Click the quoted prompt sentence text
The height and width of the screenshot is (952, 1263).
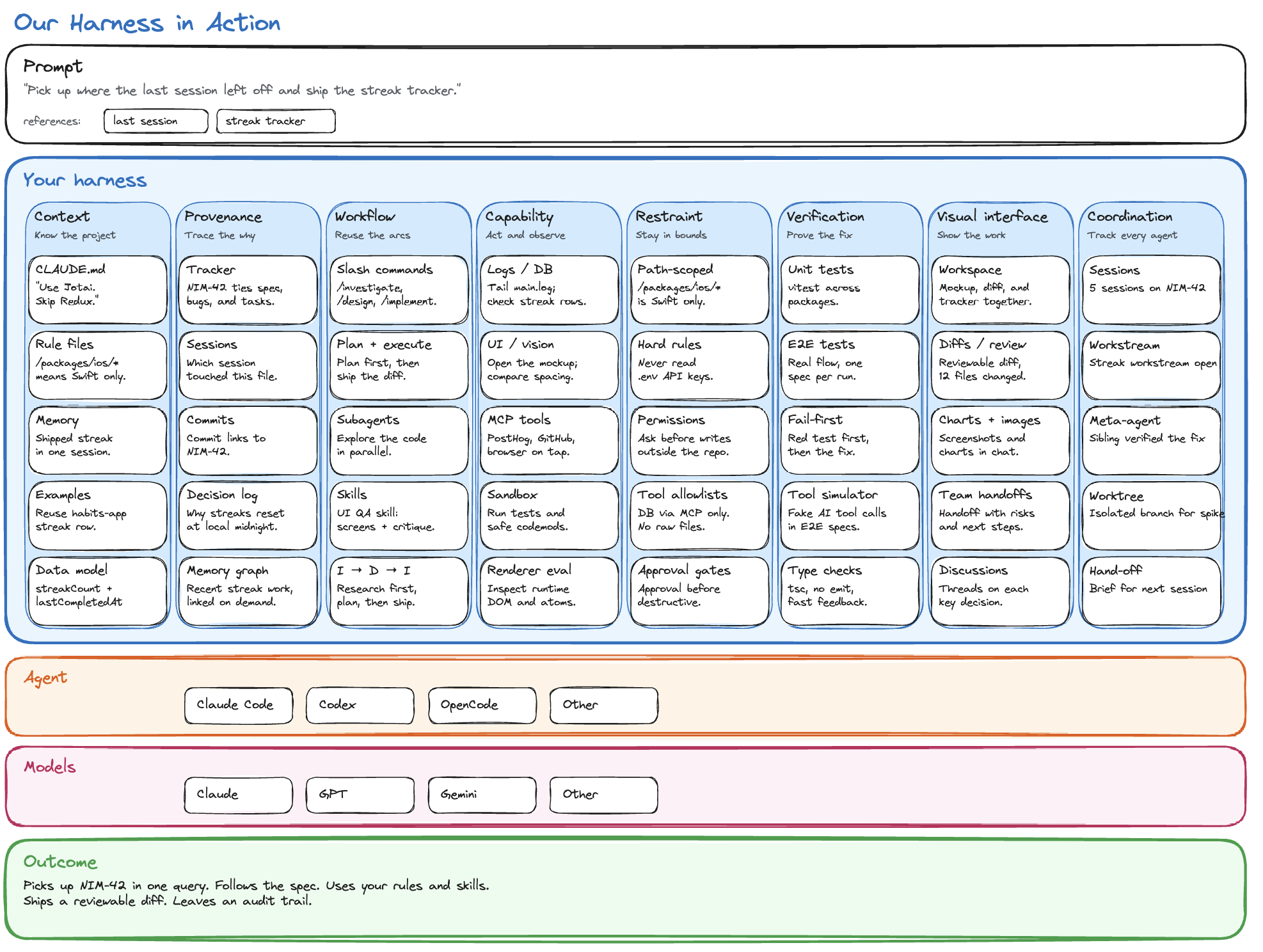click(242, 90)
